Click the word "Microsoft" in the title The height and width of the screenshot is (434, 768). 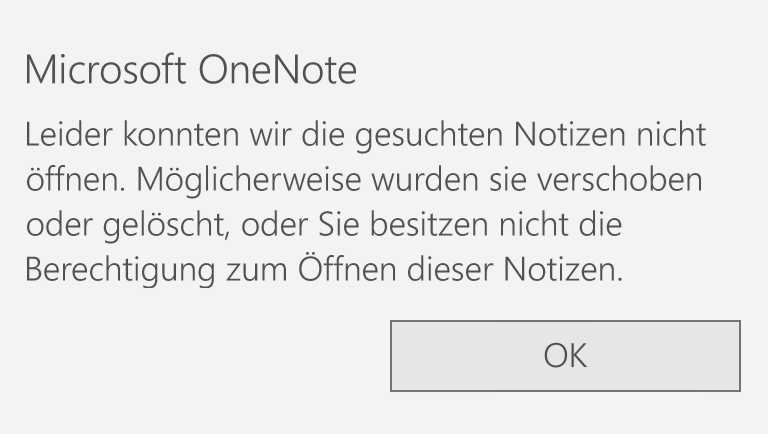[x=106, y=70]
